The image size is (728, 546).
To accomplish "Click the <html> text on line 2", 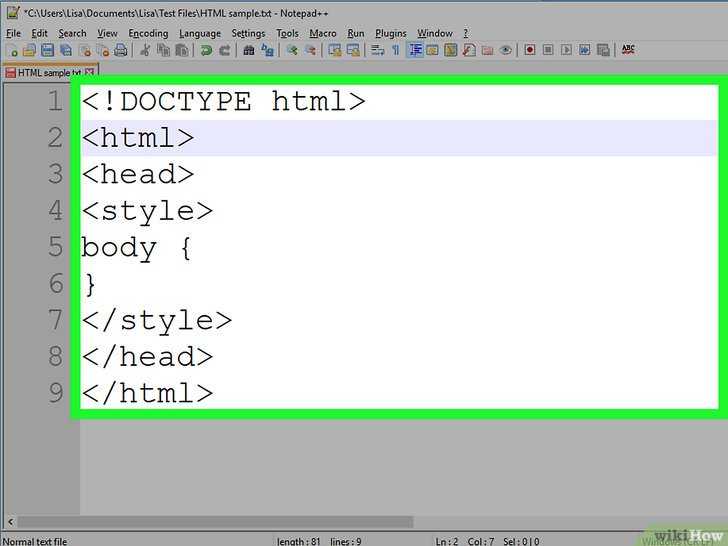I will coord(138,138).
